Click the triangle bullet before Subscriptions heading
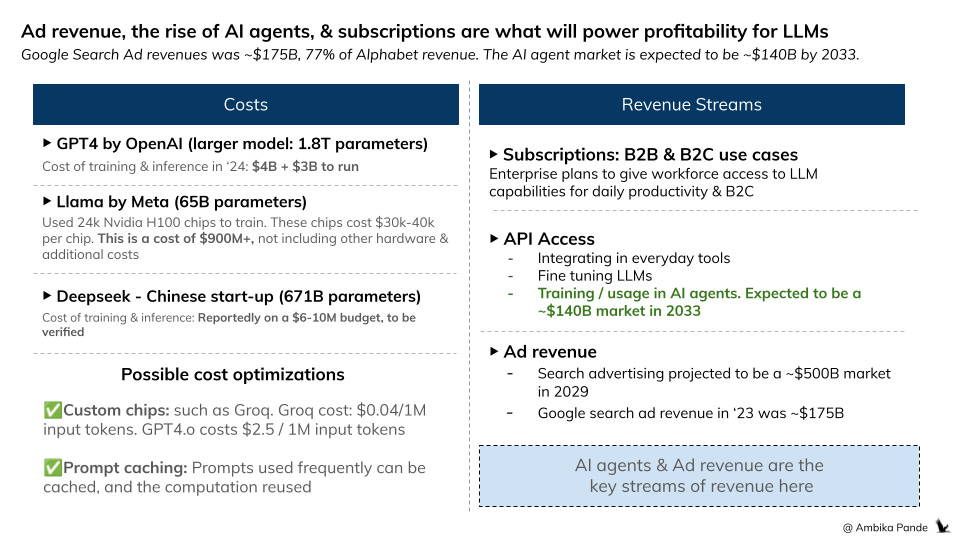960x540 pixels. 494,154
